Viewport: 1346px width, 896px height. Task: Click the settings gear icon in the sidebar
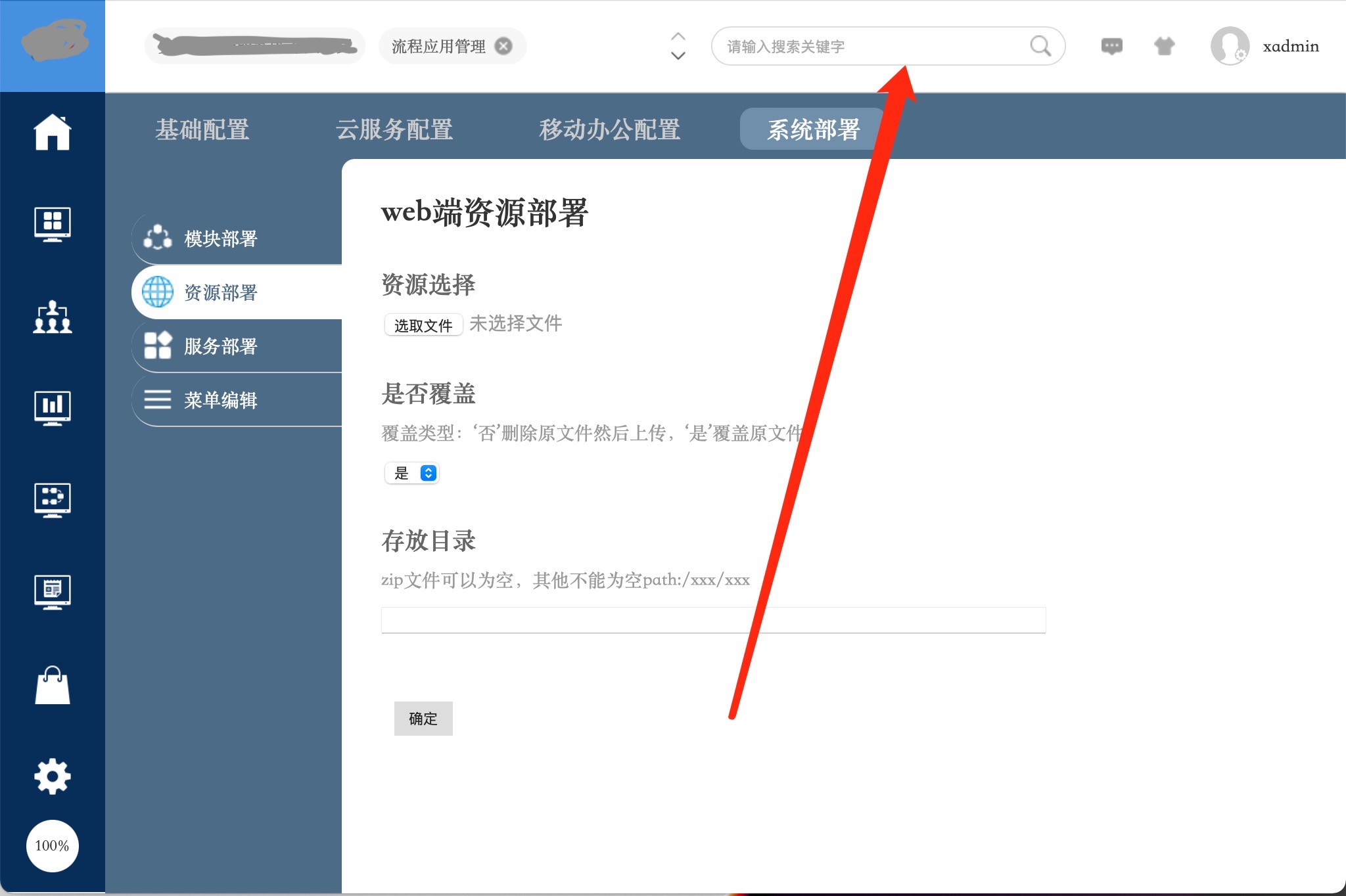[53, 776]
